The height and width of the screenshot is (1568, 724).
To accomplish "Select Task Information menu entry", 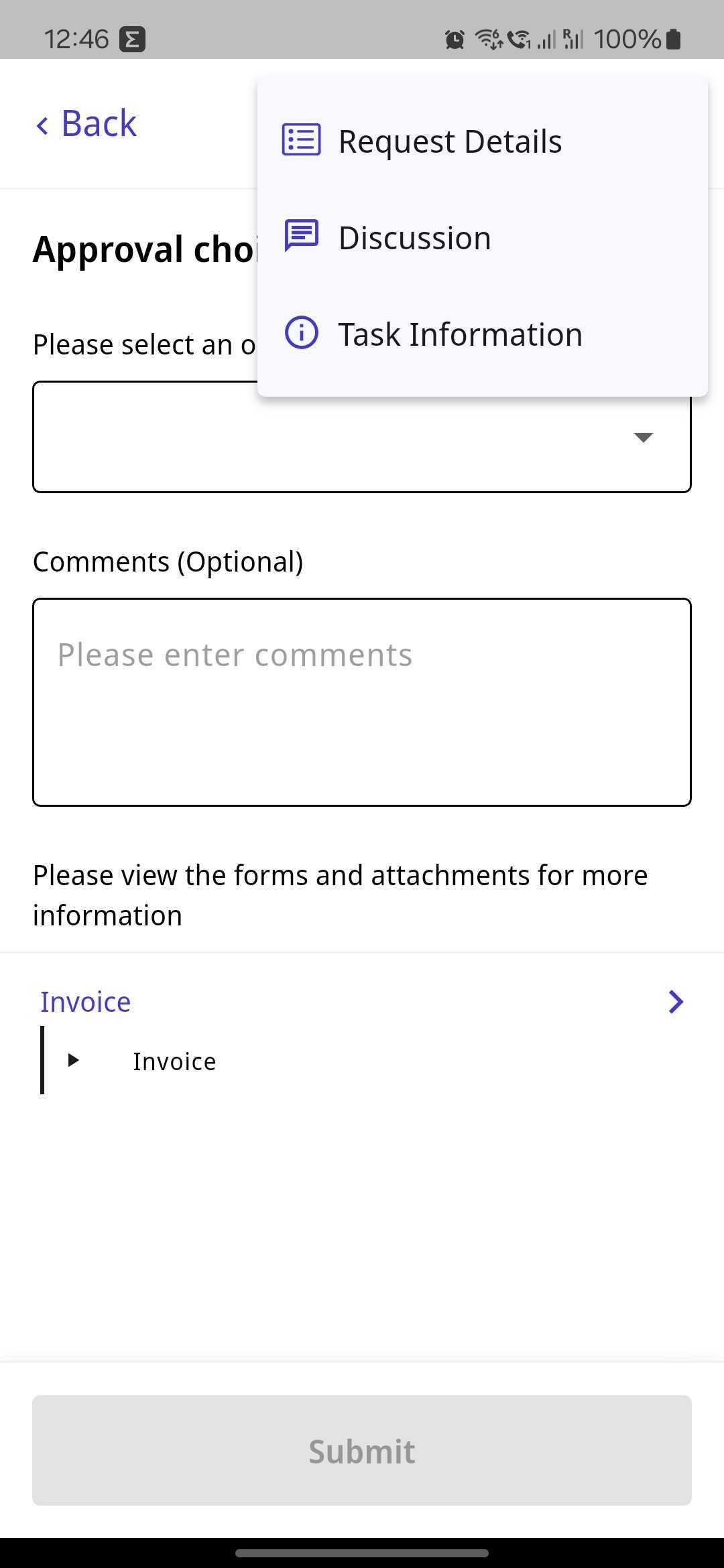I will [460, 333].
